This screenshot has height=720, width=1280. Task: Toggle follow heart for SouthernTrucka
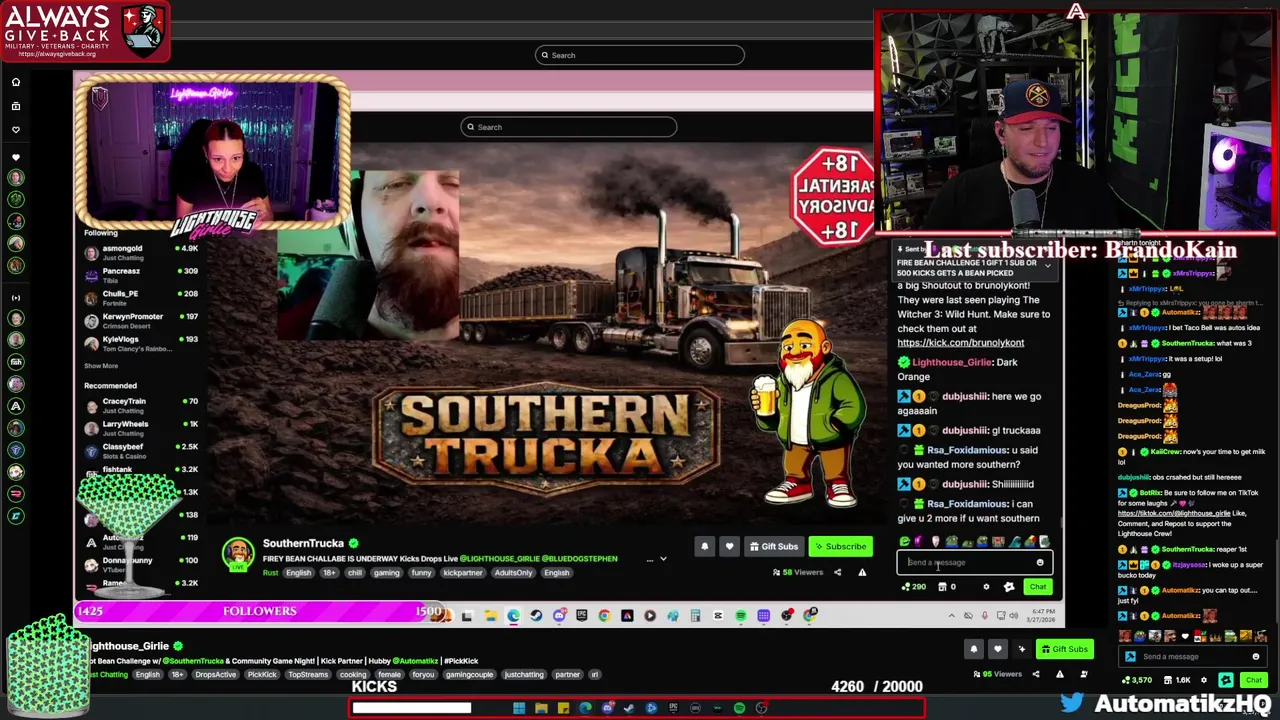(729, 546)
